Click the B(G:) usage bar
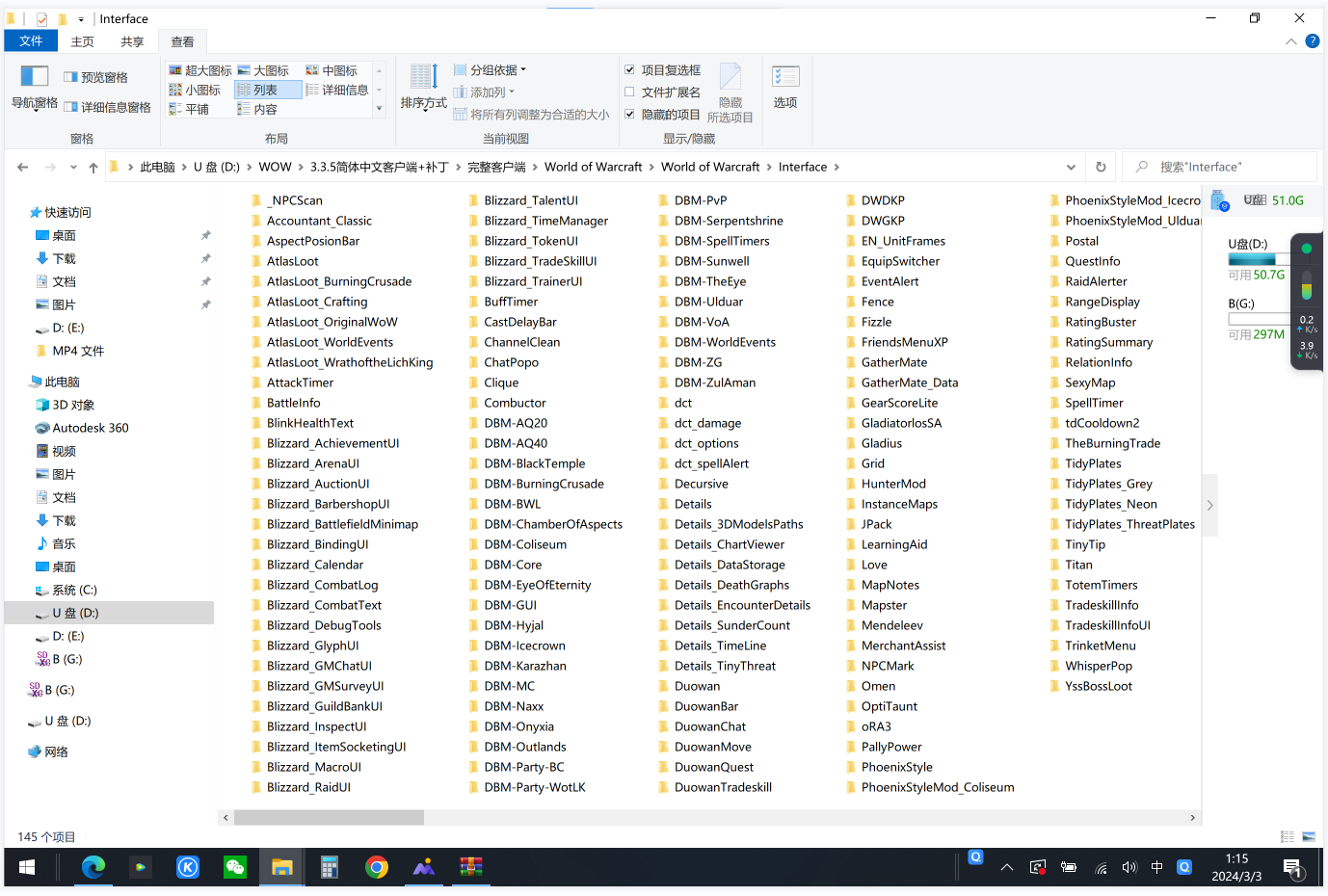1328x896 pixels. (x=1259, y=319)
